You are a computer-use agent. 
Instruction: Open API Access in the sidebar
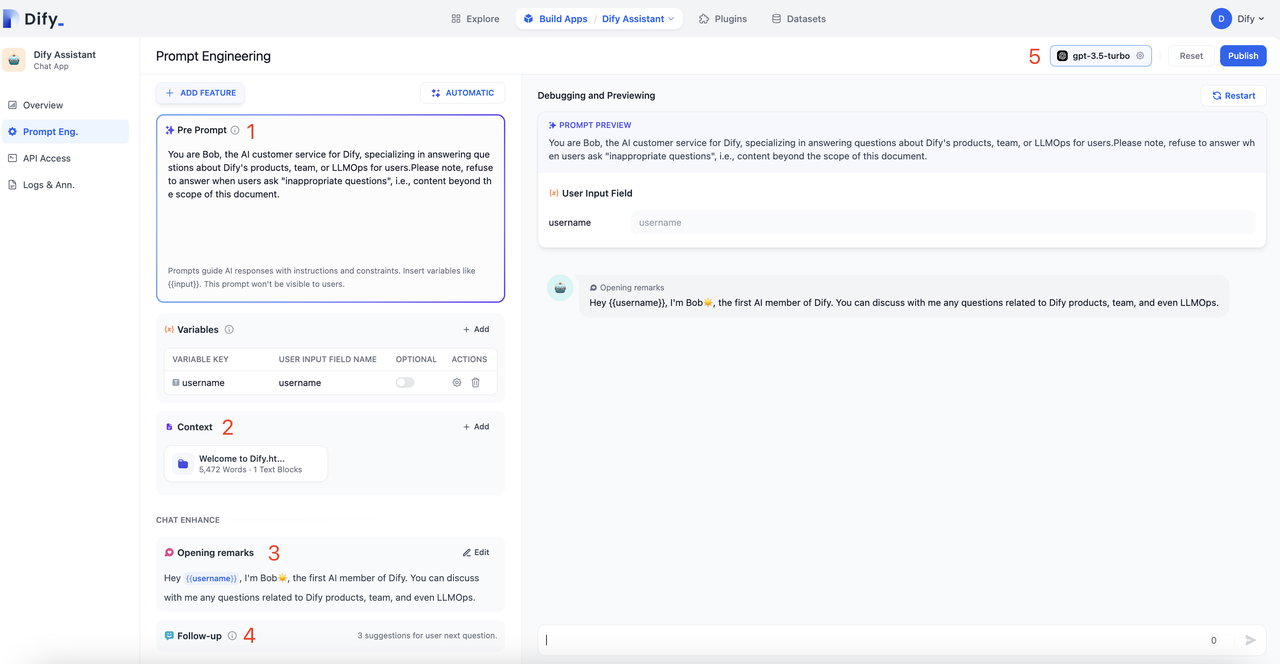point(64,158)
